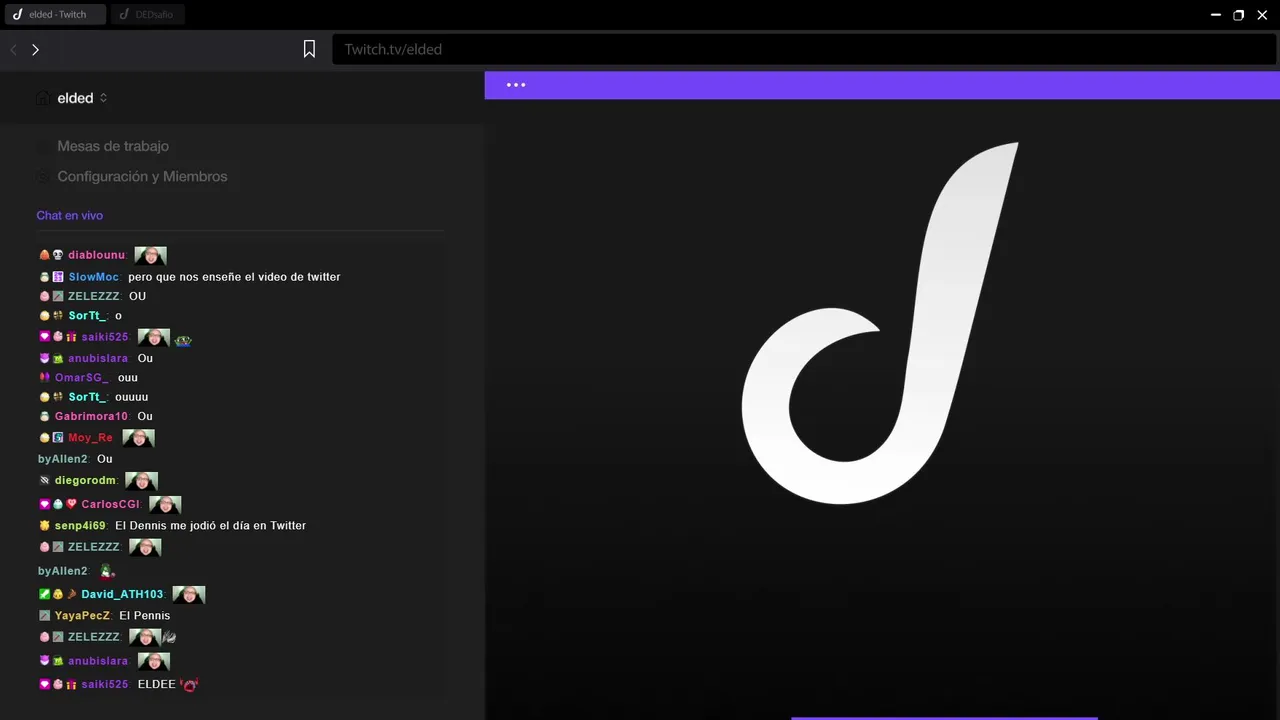Viewport: 1280px width, 720px height.
Task: Click username saiki525 next to face emote
Action: click(x=105, y=338)
